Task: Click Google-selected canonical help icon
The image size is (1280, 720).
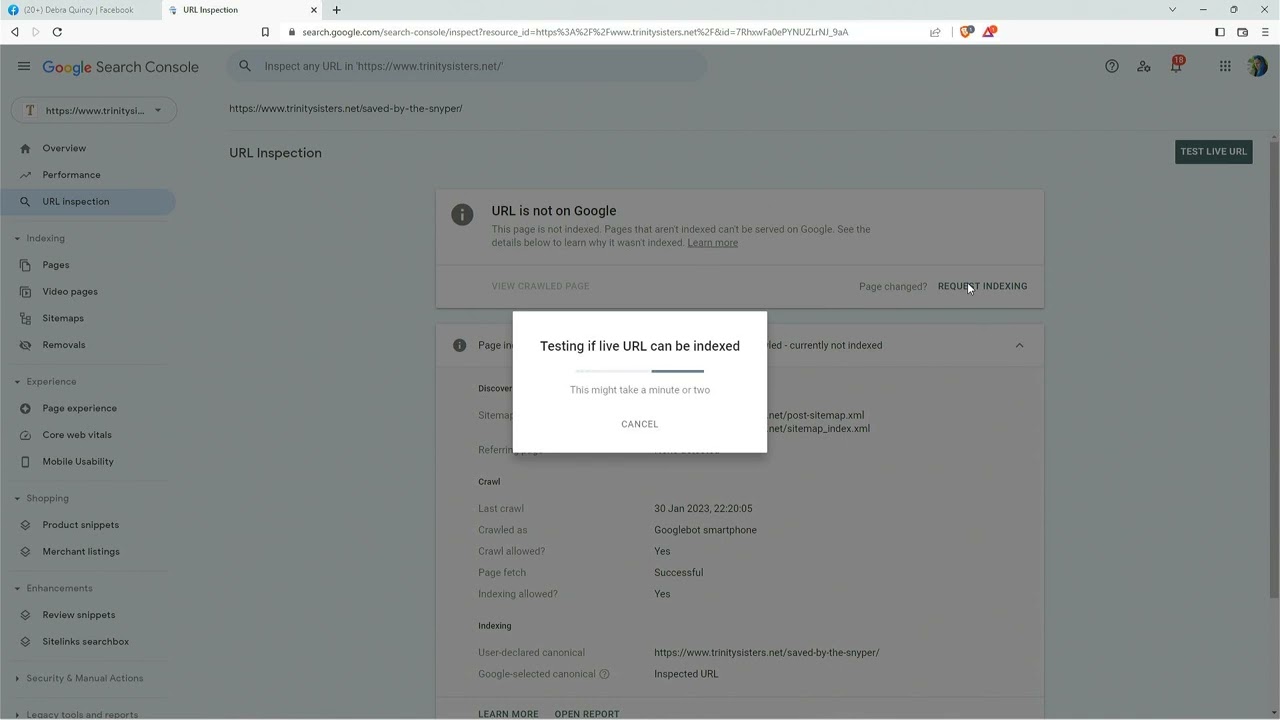Action: [x=605, y=674]
